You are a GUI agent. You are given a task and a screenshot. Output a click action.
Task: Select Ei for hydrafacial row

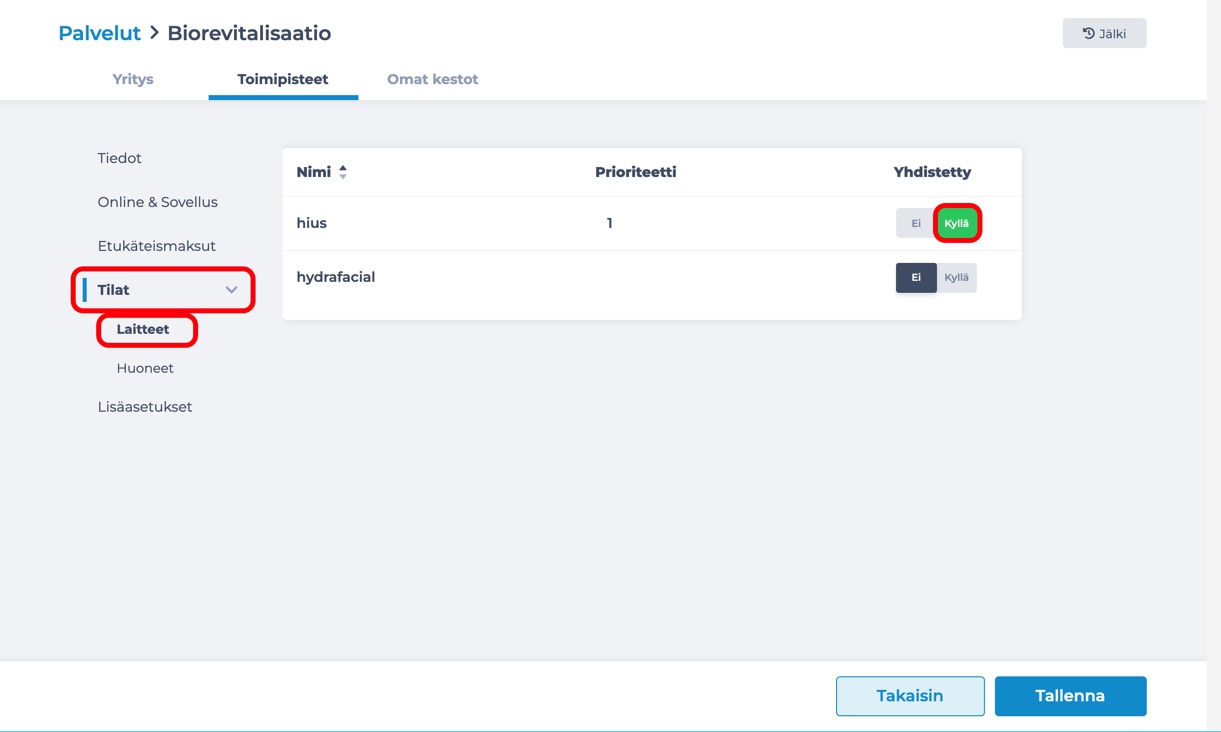pyautogui.click(x=915, y=277)
